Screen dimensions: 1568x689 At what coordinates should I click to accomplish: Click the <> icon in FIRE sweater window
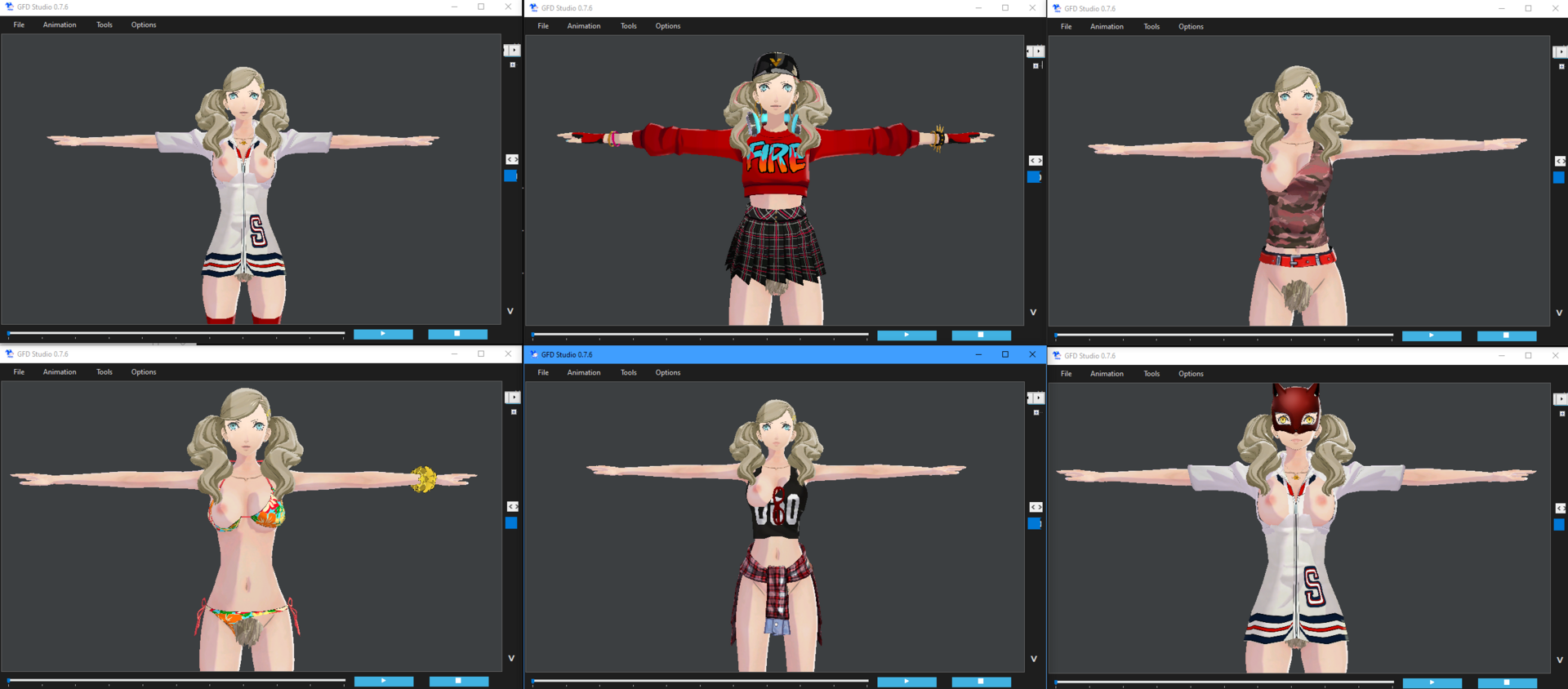pyautogui.click(x=1036, y=161)
